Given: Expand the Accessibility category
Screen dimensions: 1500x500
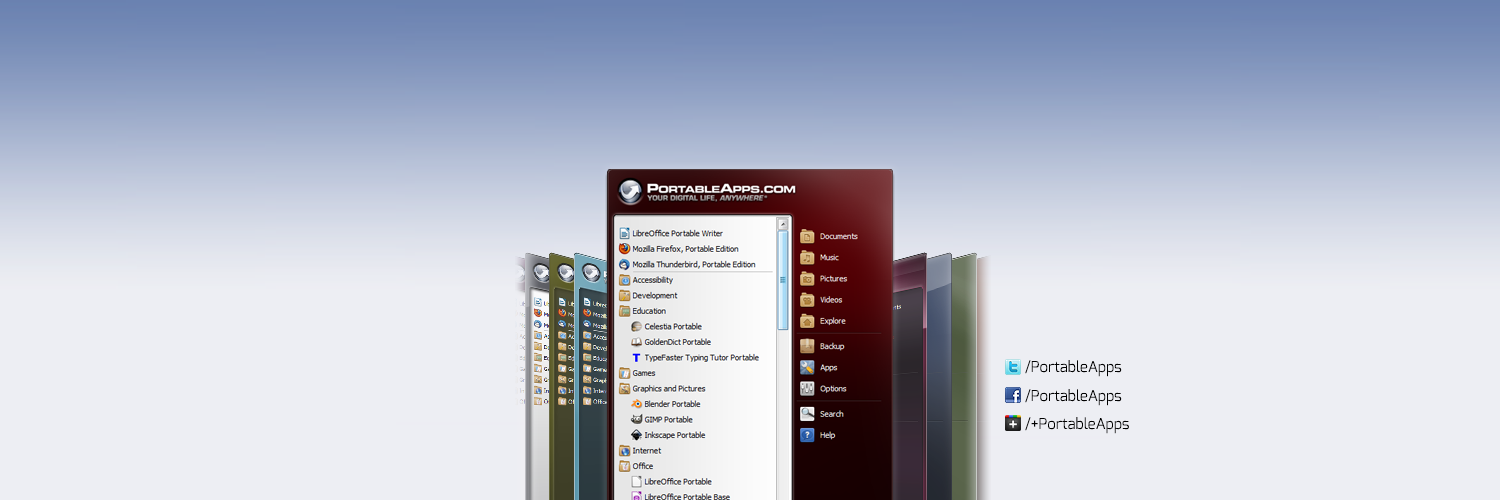Looking at the screenshot, I should 646,280.
